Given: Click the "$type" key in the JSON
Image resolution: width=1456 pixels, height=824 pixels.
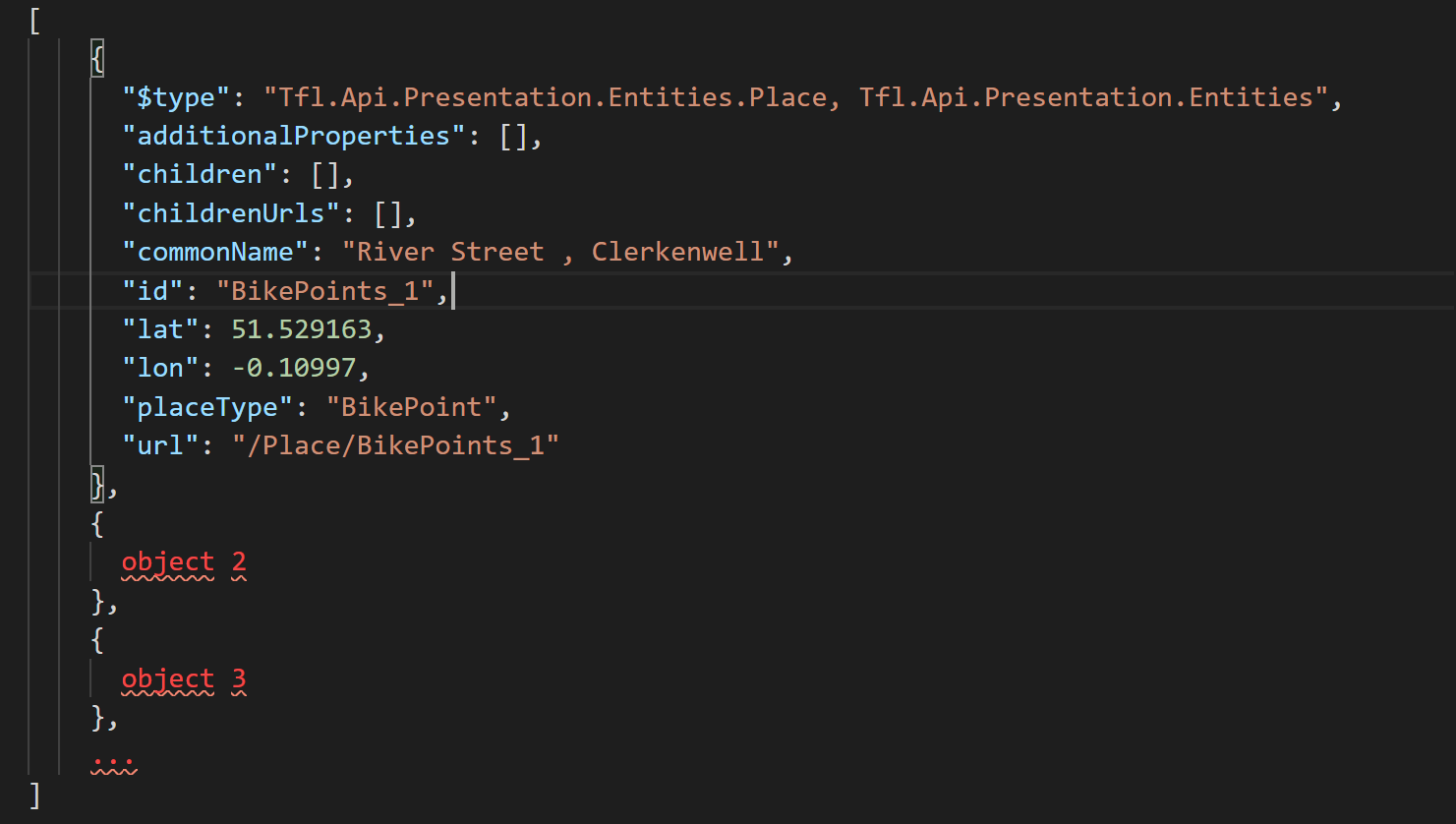Looking at the screenshot, I should [175, 97].
